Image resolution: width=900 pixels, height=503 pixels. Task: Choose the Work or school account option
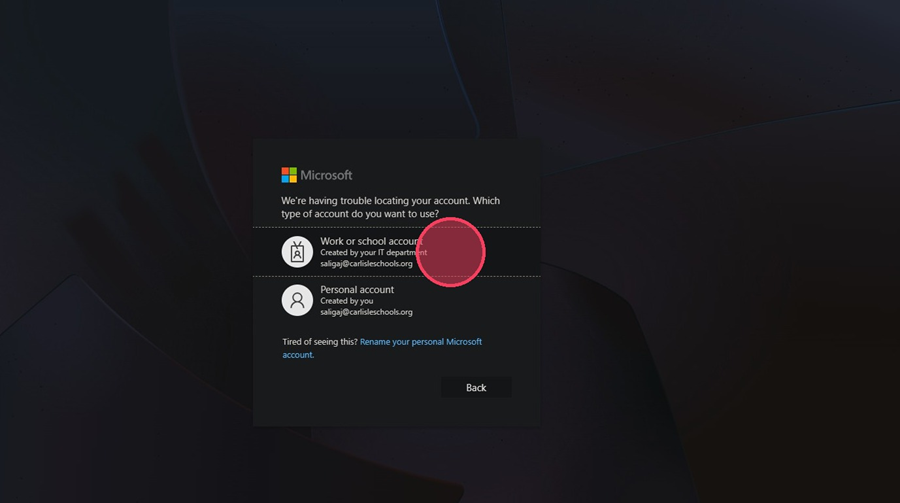click(397, 252)
